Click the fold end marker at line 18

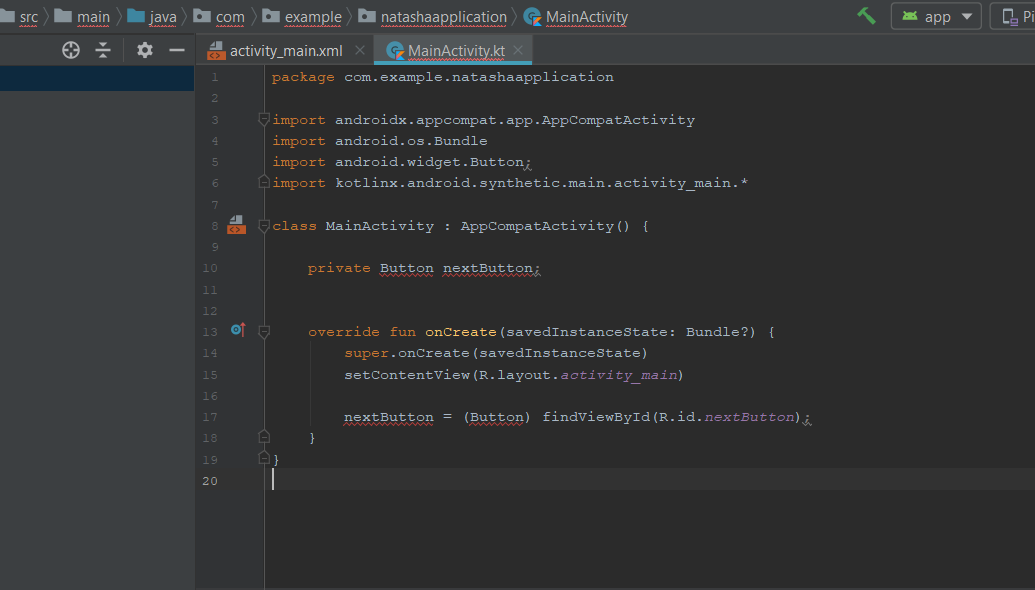(263, 437)
